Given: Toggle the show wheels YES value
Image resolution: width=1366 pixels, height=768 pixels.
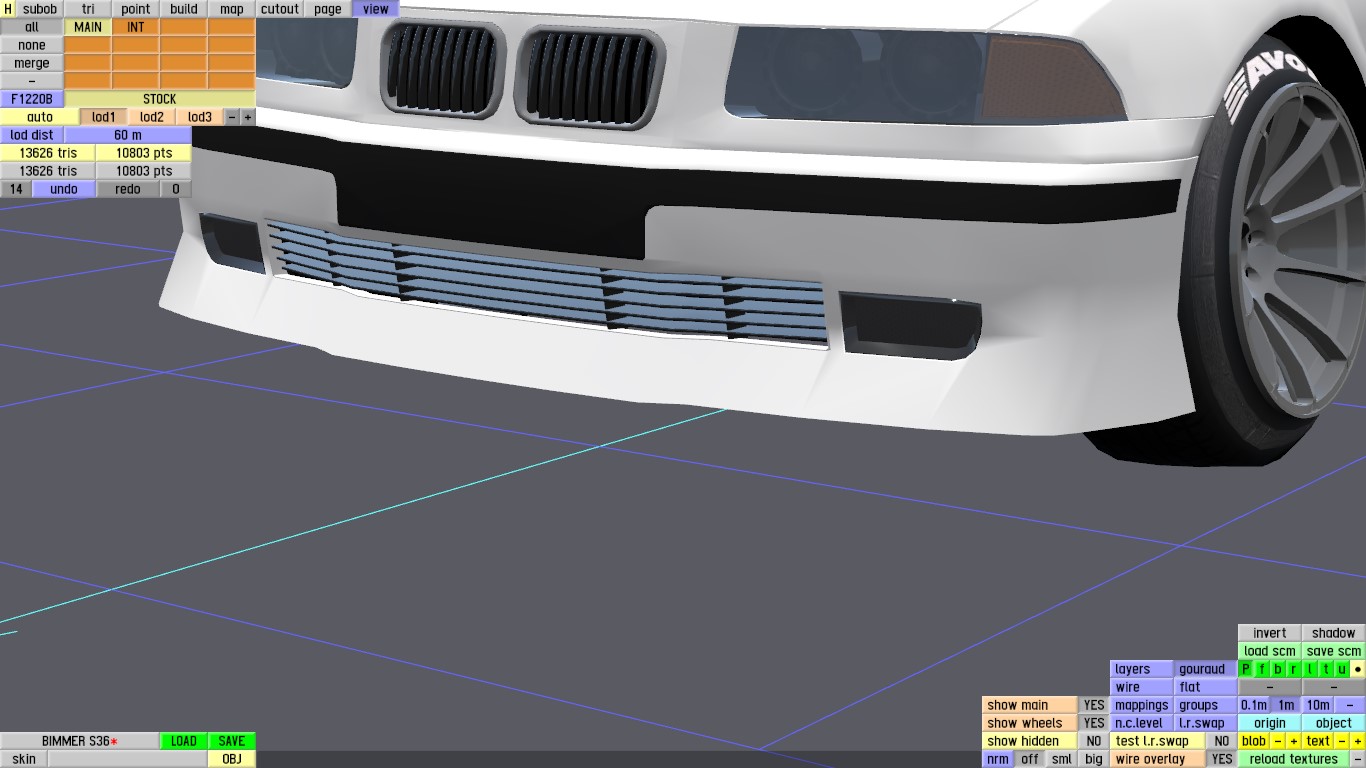Looking at the screenshot, I should (1094, 723).
